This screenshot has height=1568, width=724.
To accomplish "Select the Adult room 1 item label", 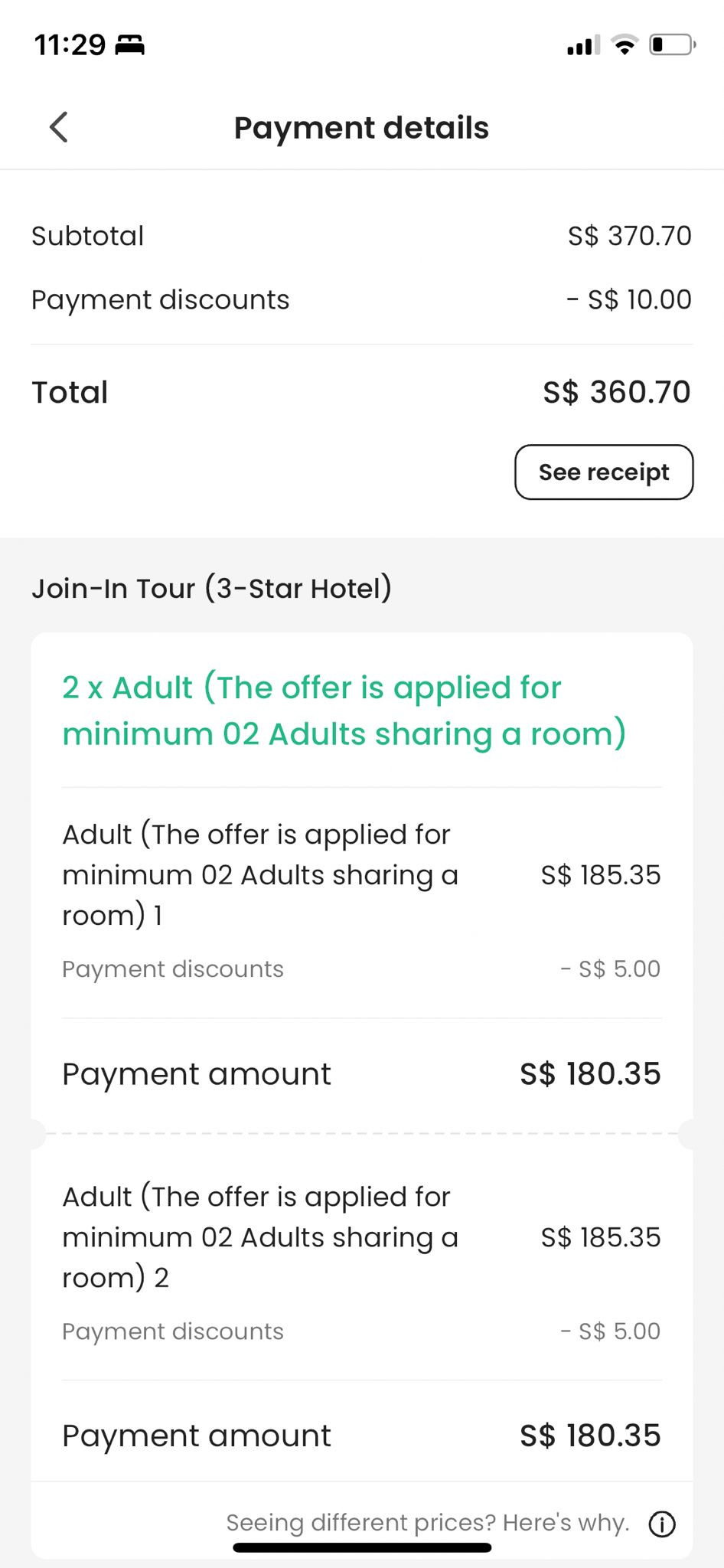I will tap(260, 874).
